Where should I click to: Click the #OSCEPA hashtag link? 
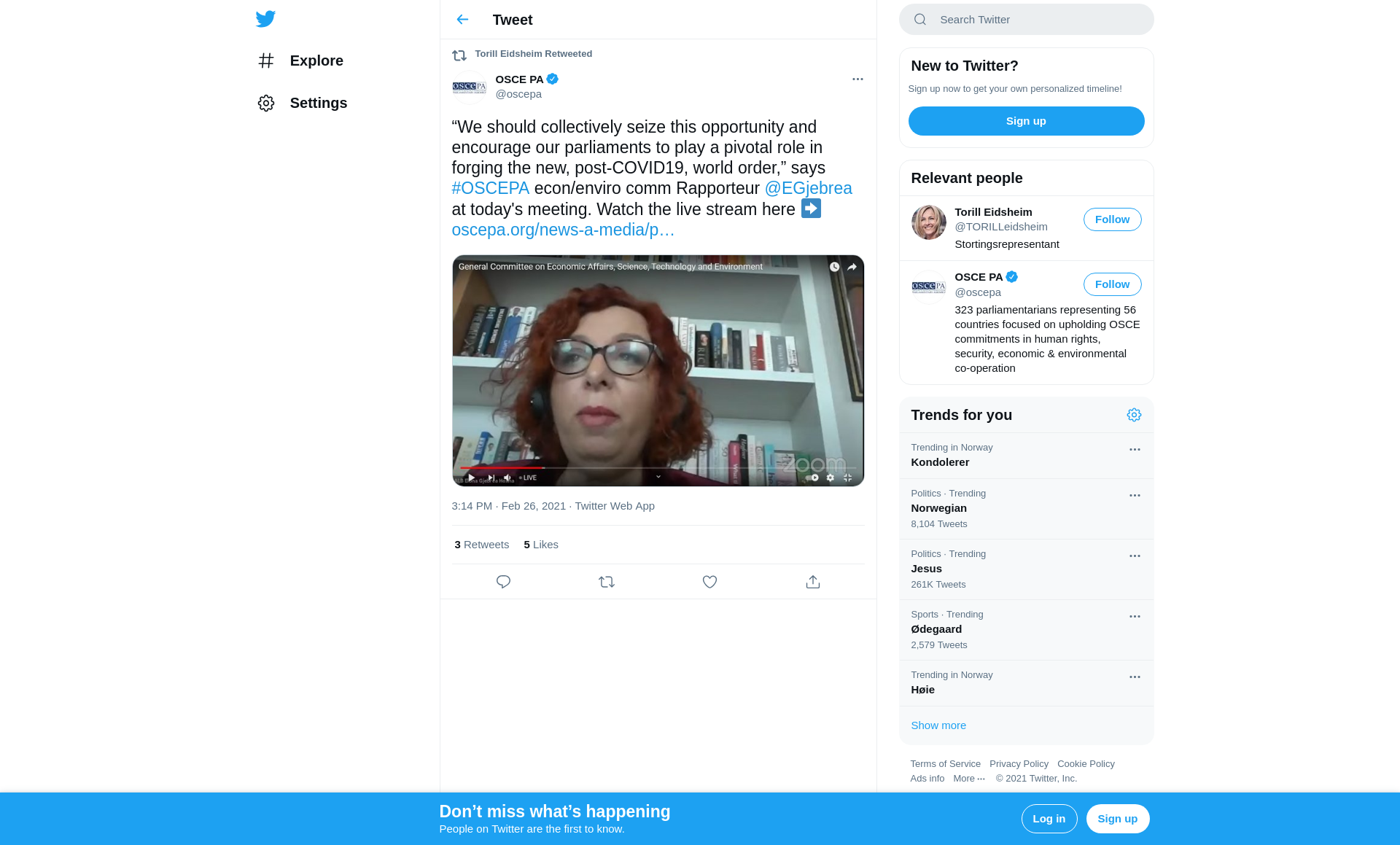click(x=490, y=188)
